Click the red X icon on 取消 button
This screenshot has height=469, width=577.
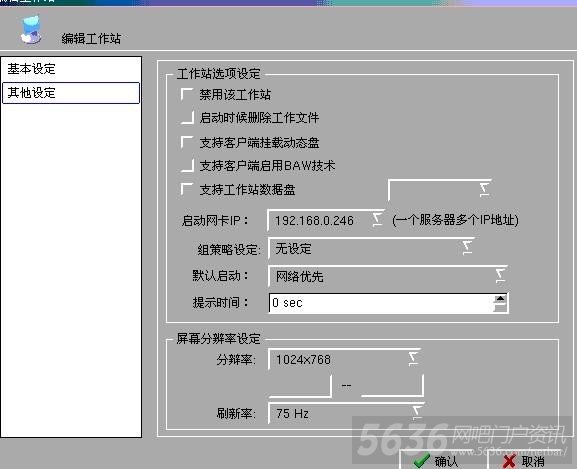coord(509,461)
